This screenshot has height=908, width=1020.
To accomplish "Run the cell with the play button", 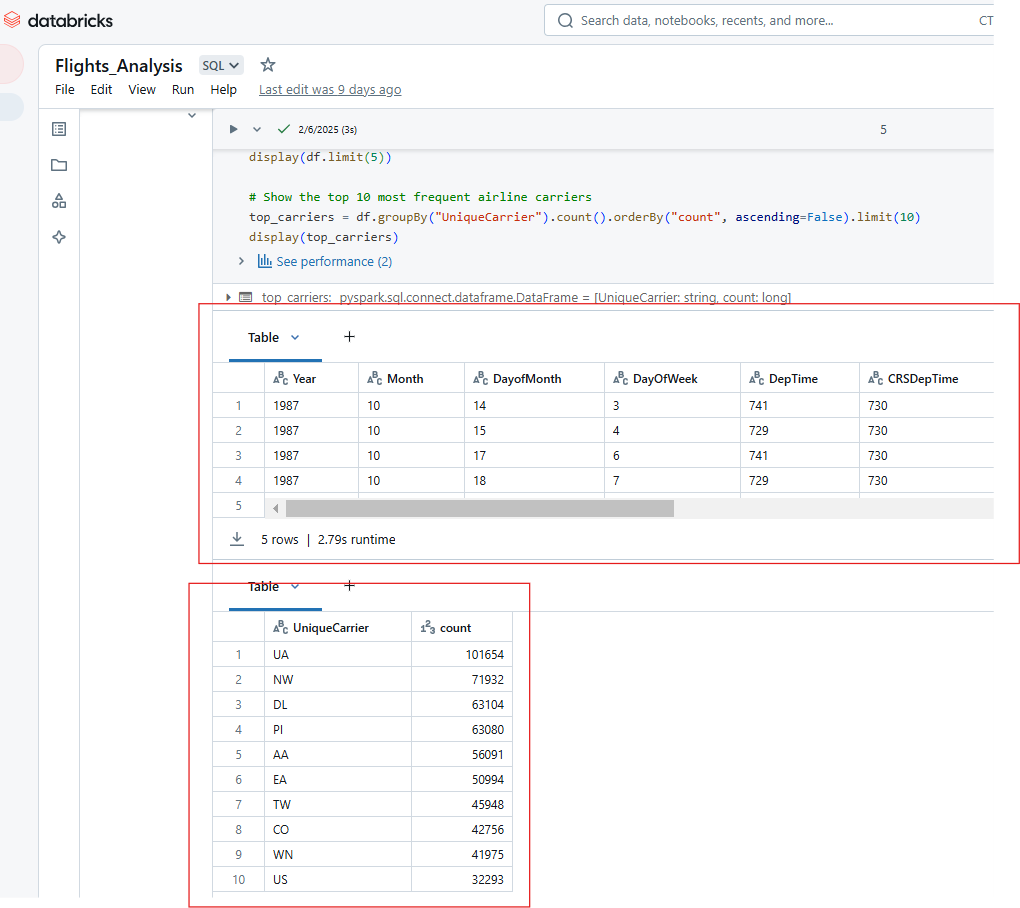I will [x=233, y=129].
